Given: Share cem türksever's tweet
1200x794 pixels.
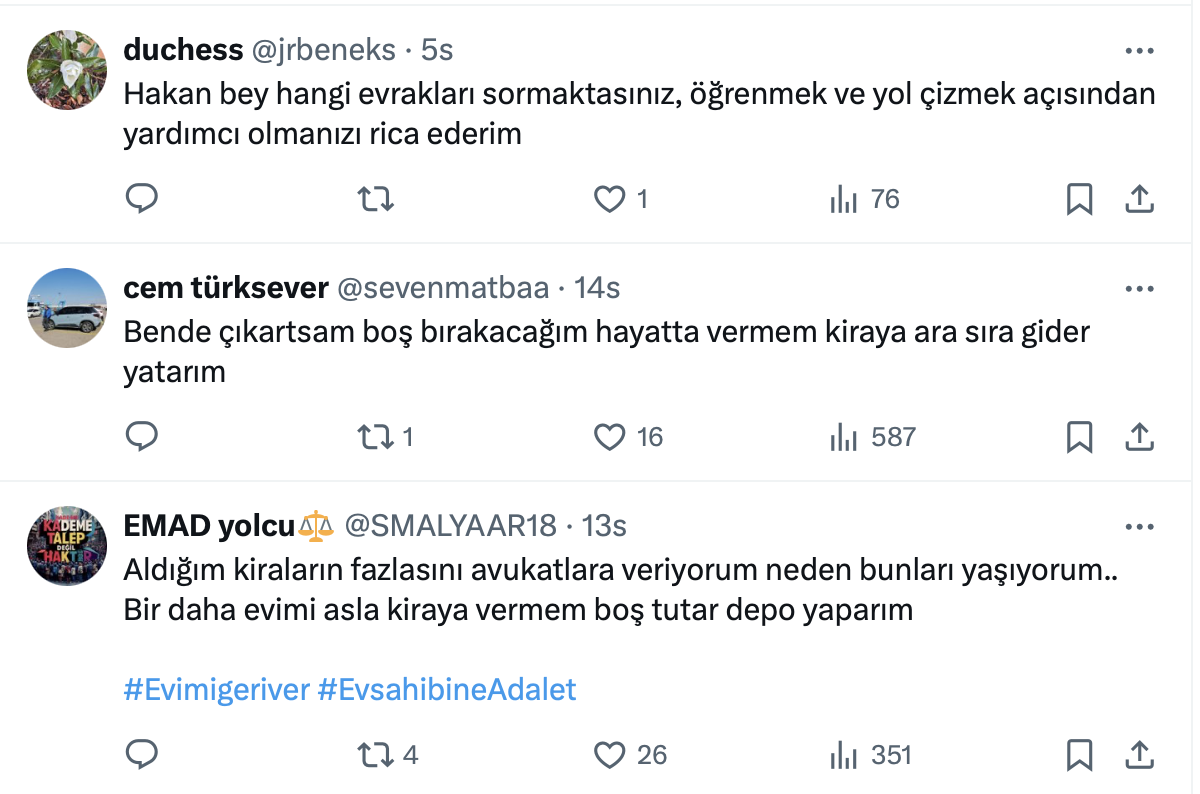Looking at the screenshot, I should [1140, 437].
